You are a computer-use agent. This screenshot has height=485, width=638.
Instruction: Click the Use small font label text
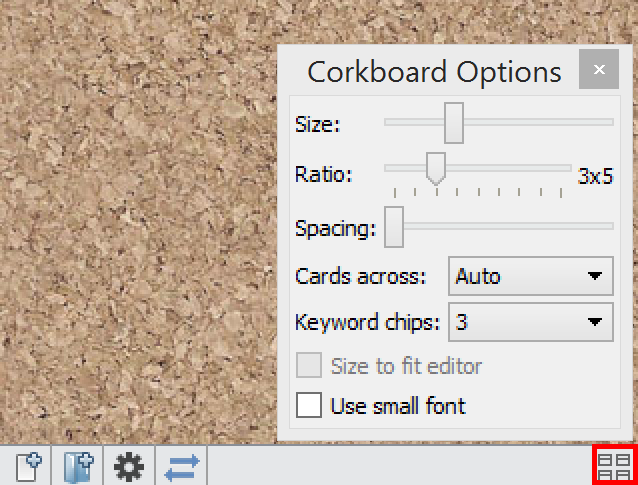(398, 406)
